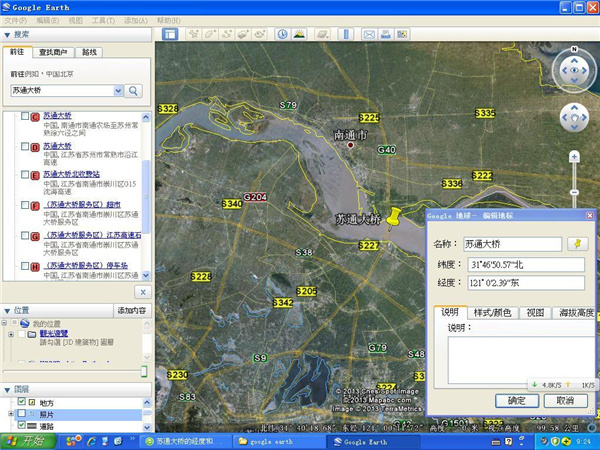Collapse the 图层 panel triangle

tap(7, 390)
